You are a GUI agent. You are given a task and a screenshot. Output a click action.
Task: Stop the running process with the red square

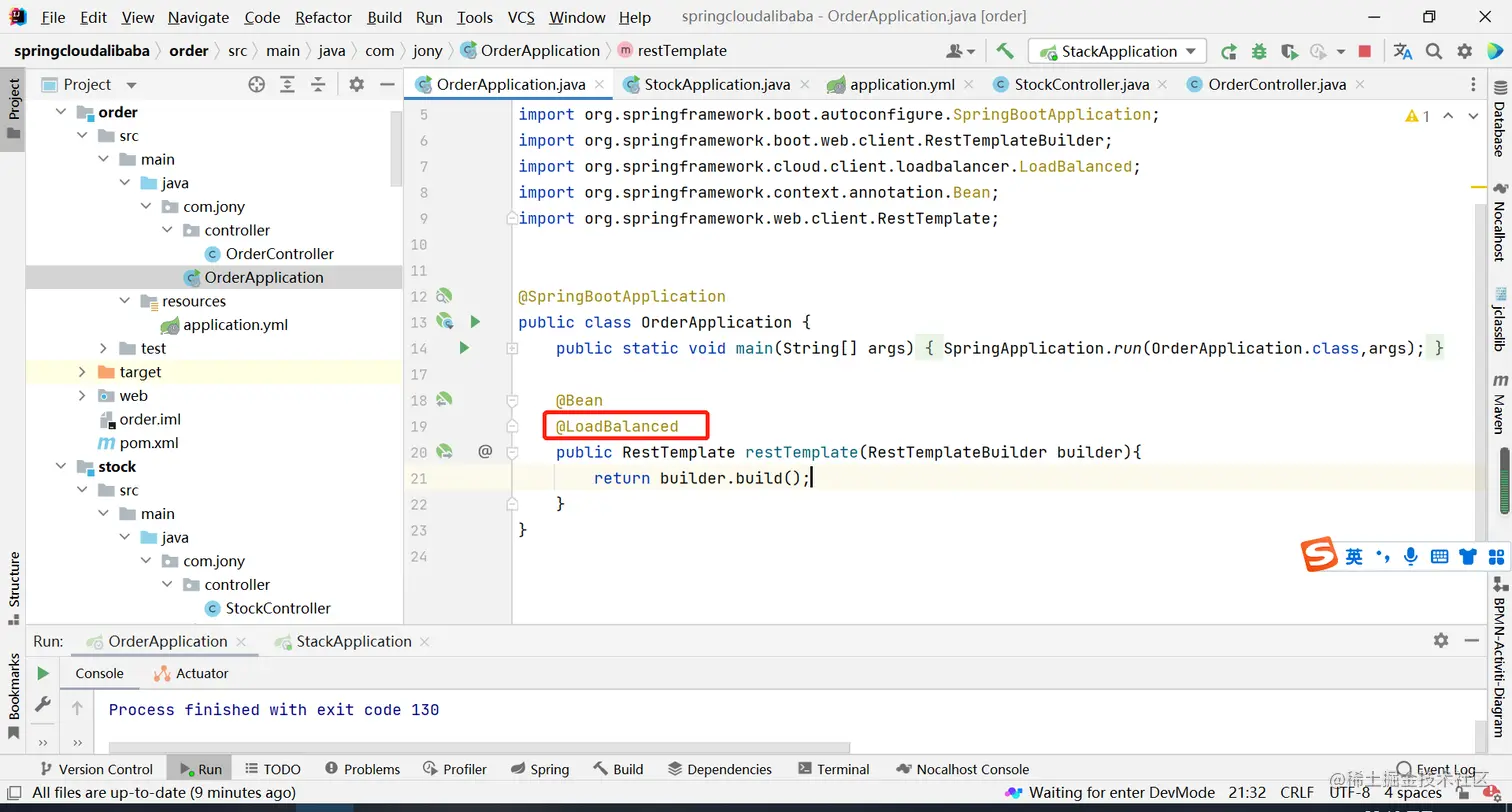coord(1365,51)
